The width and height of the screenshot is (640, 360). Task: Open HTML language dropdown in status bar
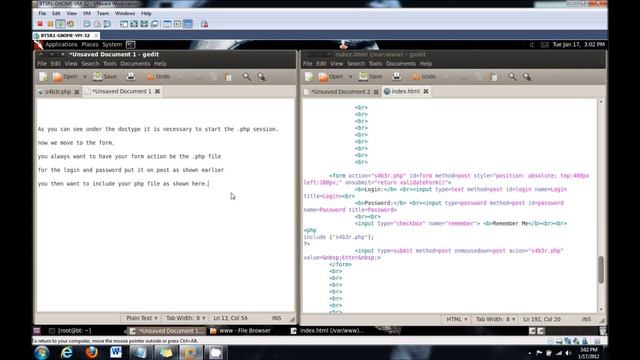(x=457, y=319)
